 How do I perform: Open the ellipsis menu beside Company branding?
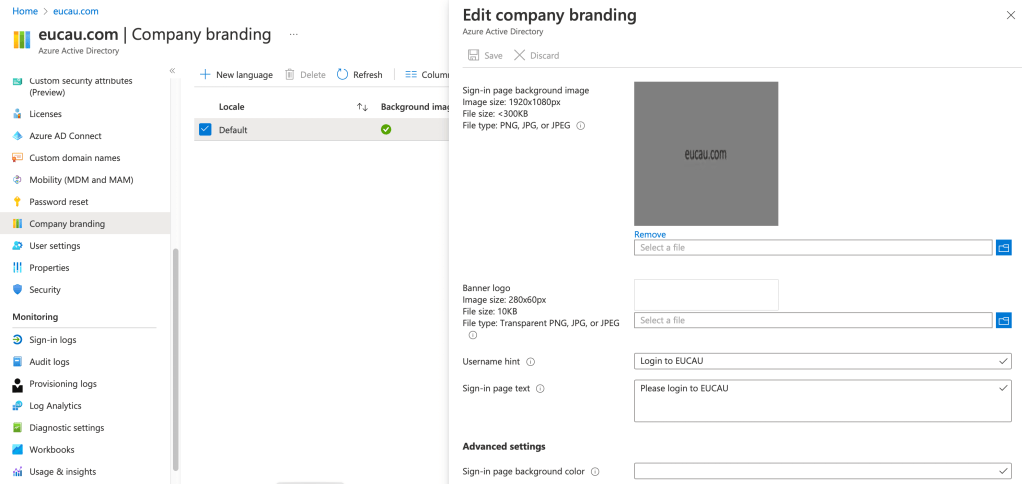(294, 34)
